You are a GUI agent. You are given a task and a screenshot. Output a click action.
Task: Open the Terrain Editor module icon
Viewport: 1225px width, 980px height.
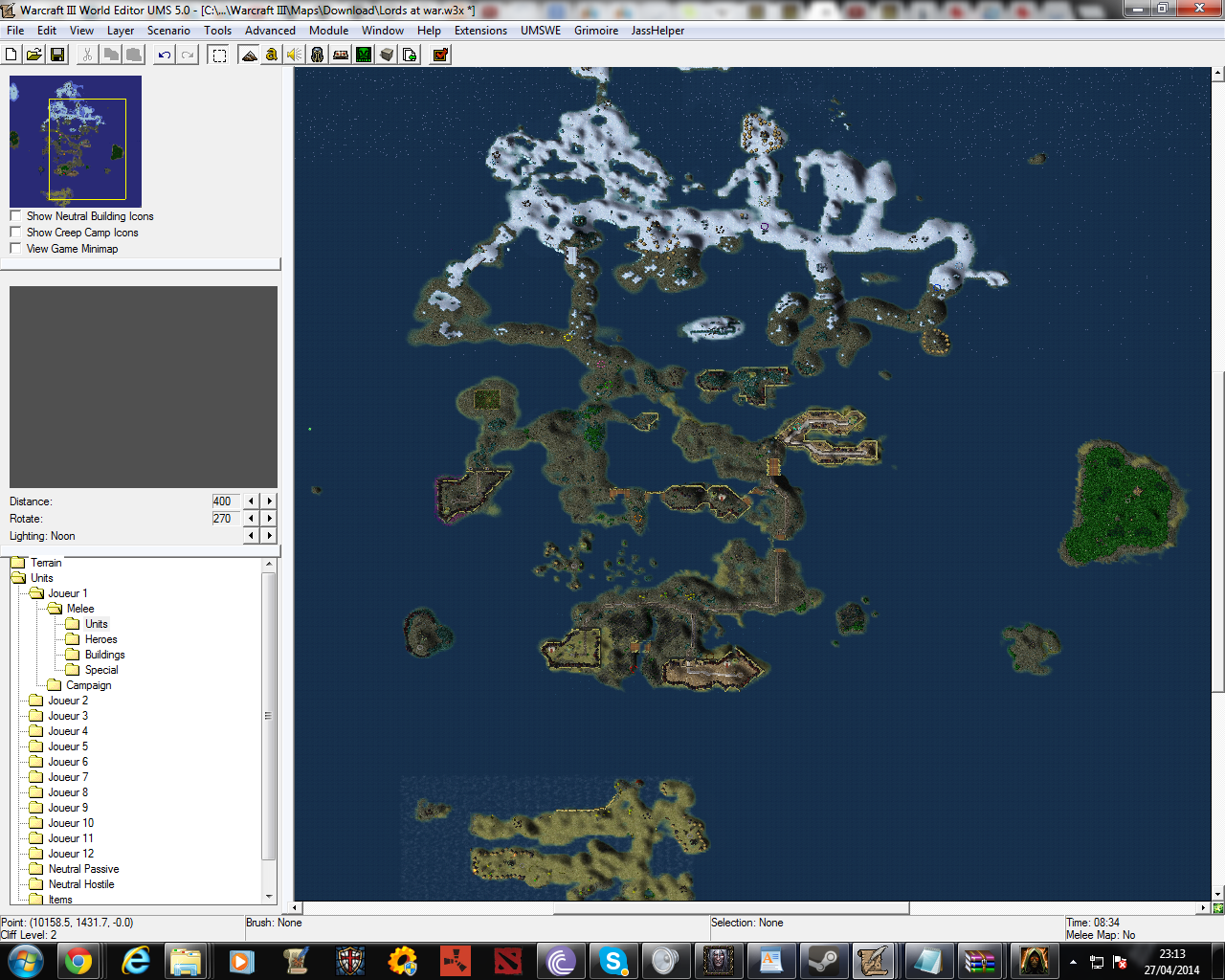(x=249, y=55)
